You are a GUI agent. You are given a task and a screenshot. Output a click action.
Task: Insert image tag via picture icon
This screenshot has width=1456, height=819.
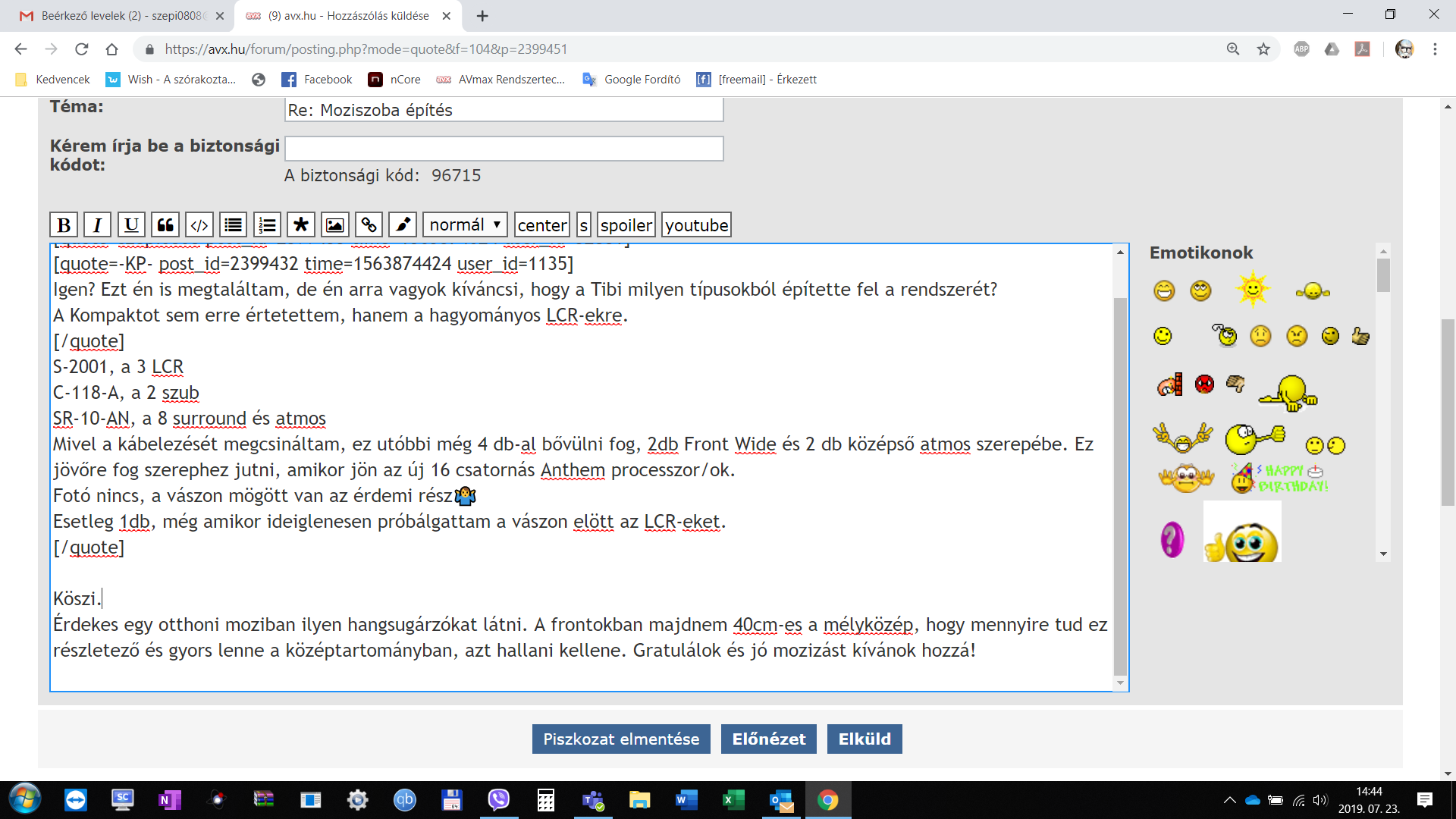334,225
